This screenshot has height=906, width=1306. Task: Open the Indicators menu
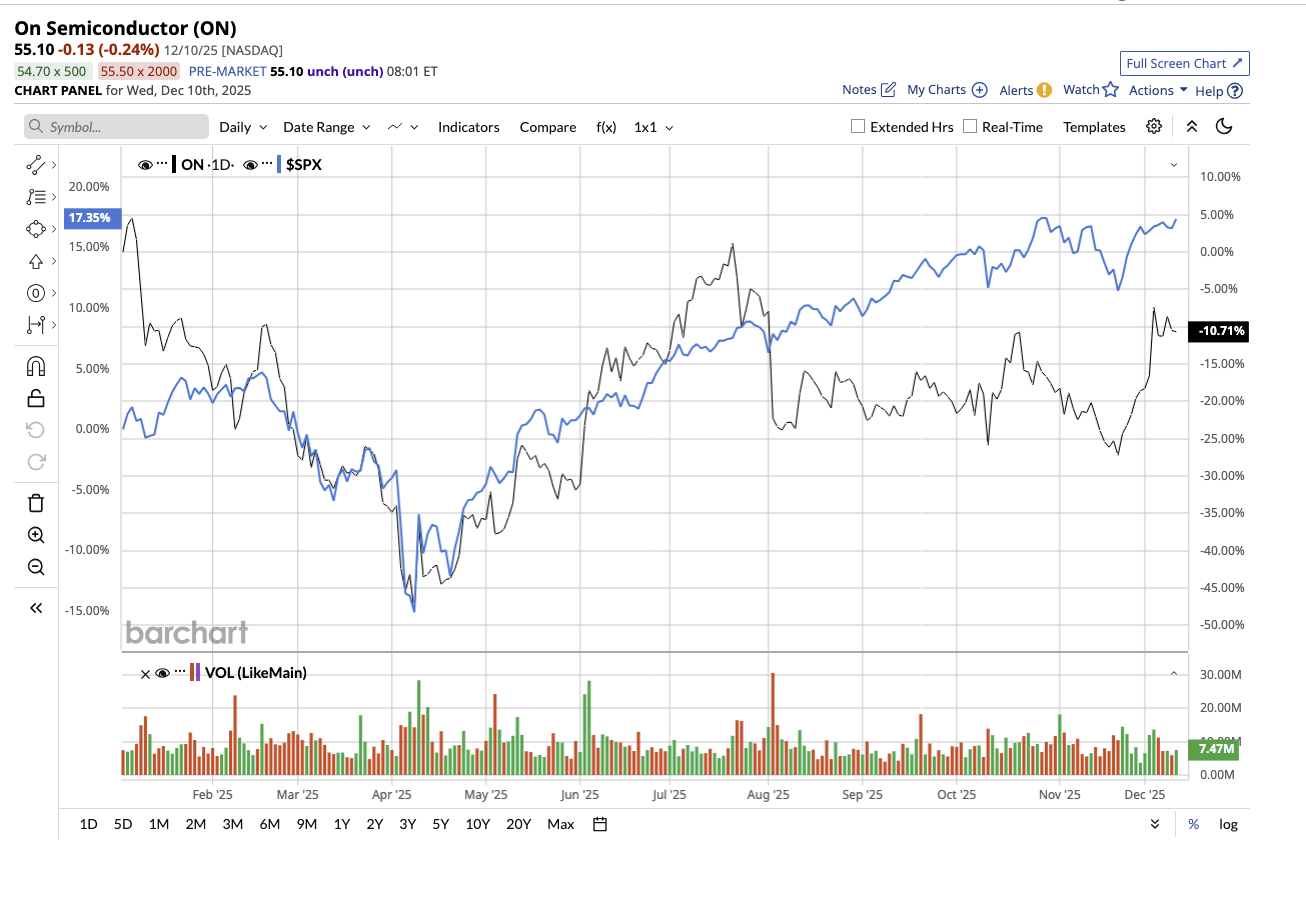coord(468,127)
